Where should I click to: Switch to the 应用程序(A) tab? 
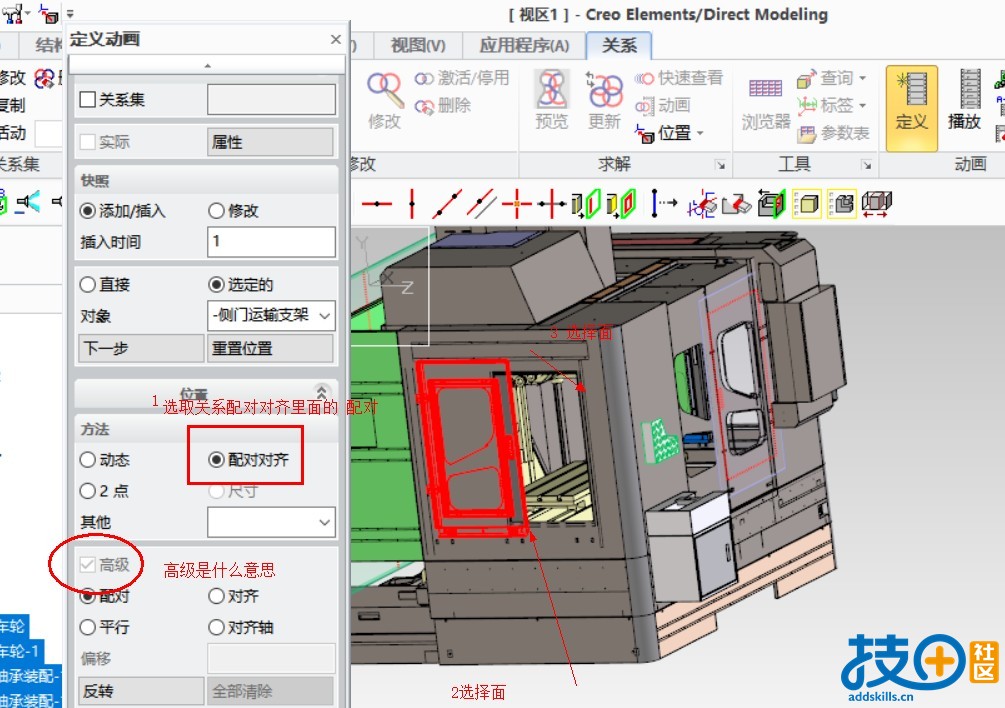(x=524, y=45)
